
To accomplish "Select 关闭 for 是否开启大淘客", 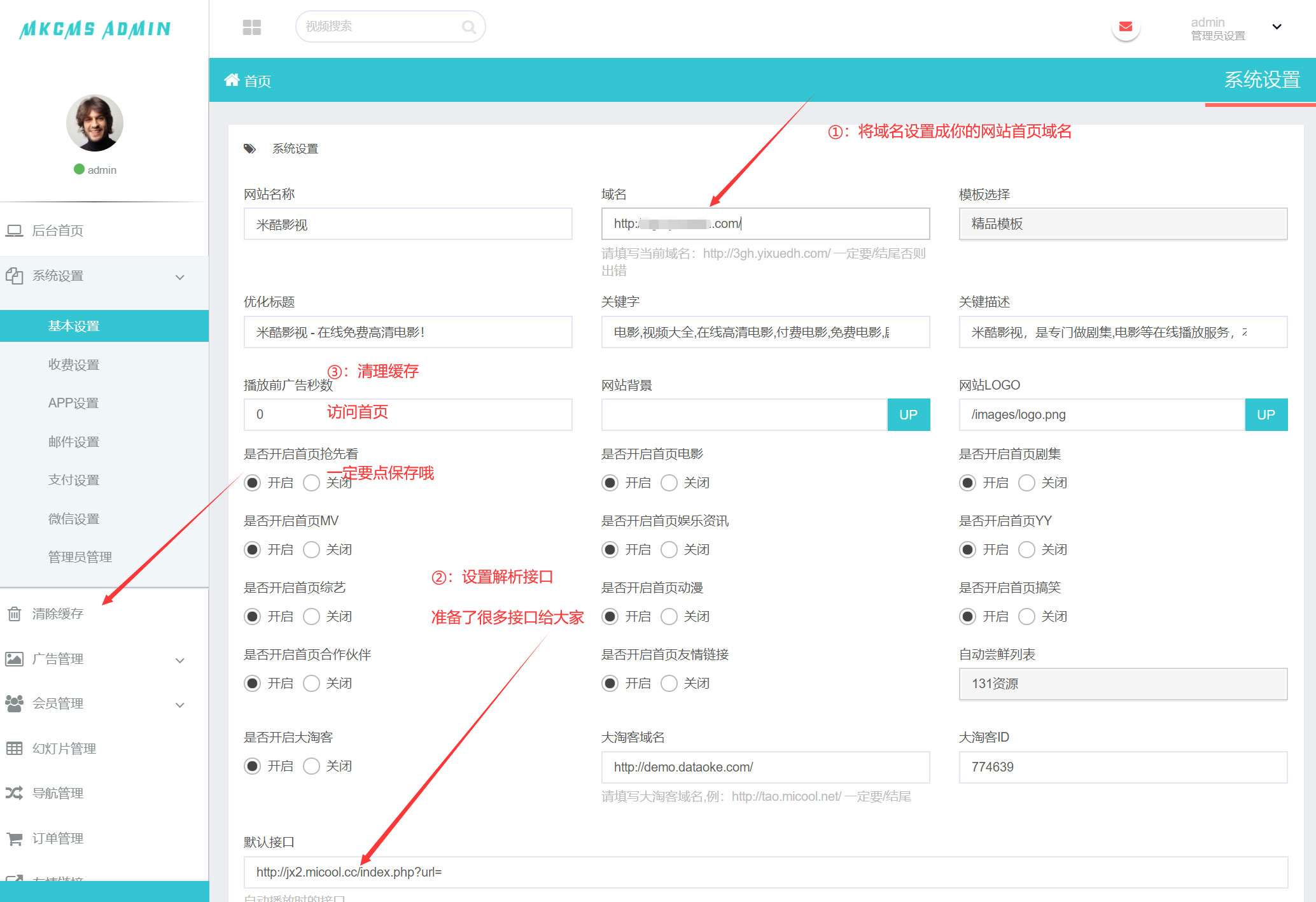I will pyautogui.click(x=311, y=766).
